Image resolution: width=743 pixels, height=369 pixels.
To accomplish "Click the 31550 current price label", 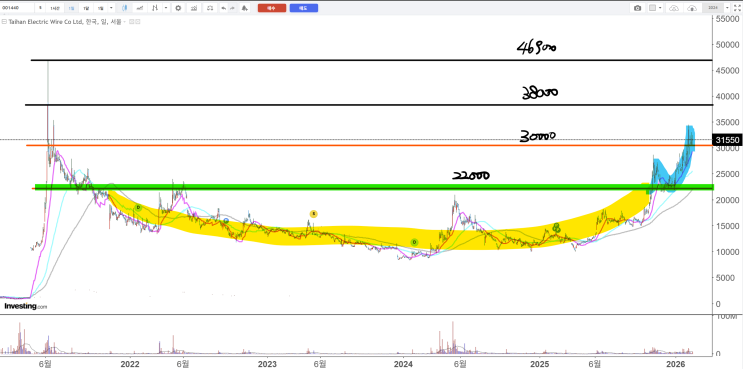I will pyautogui.click(x=725, y=140).
